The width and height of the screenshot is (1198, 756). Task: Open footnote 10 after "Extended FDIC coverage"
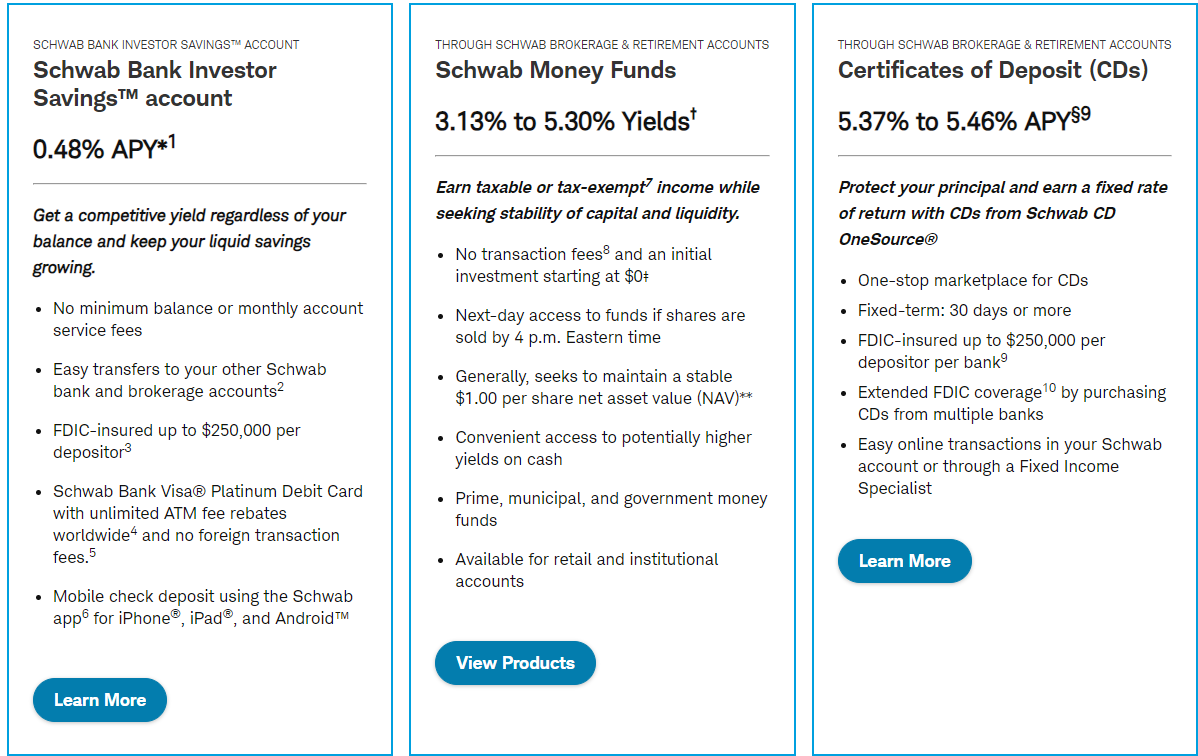pos(1049,388)
